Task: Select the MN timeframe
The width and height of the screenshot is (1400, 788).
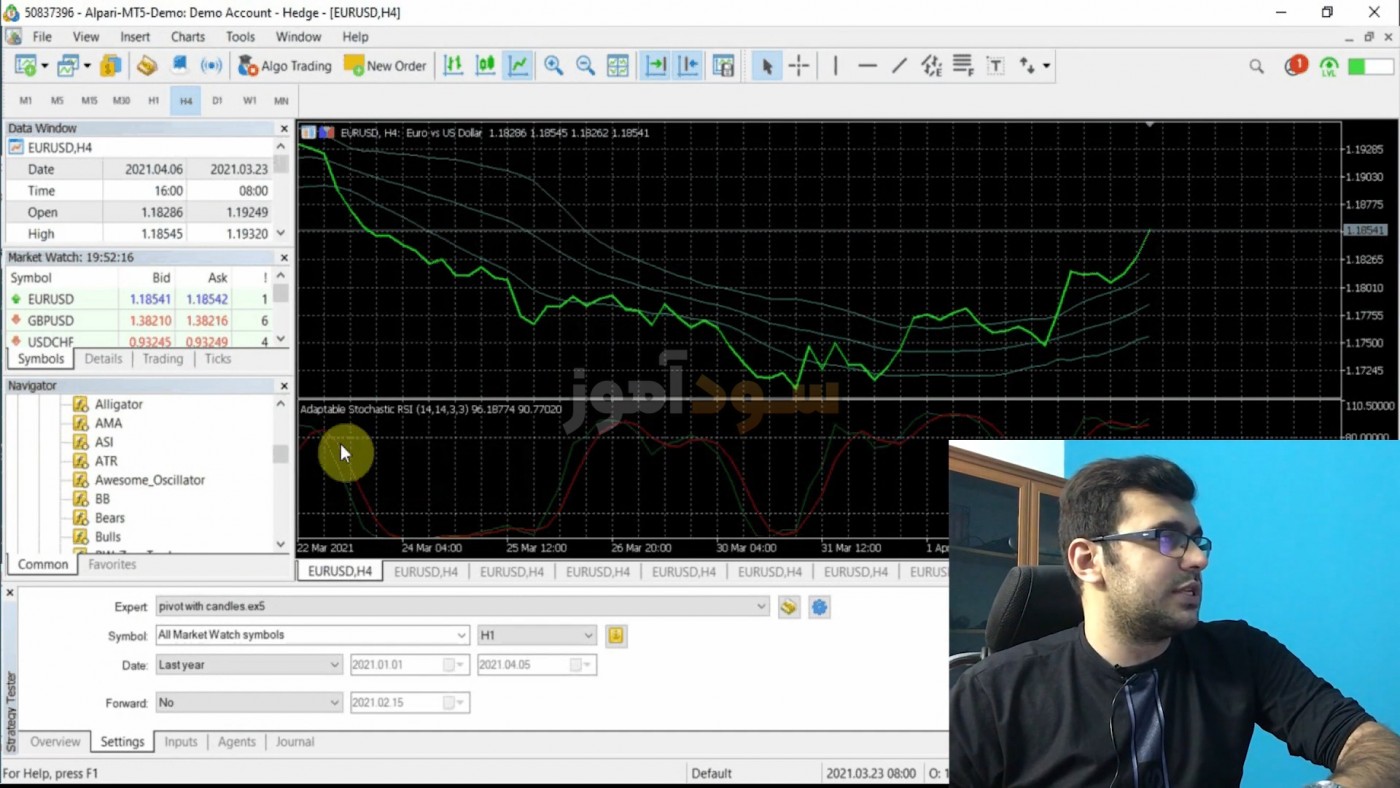Action: (281, 101)
